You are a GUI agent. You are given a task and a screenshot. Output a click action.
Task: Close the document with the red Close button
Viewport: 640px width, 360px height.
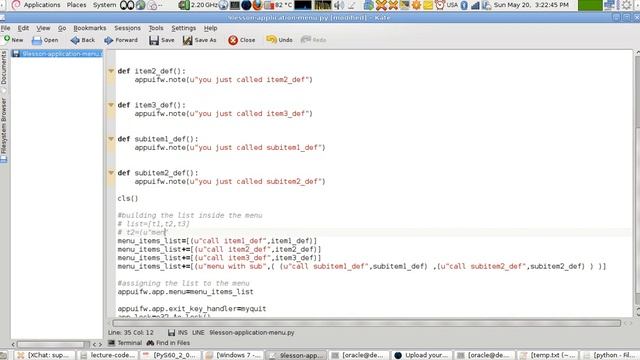(242, 40)
